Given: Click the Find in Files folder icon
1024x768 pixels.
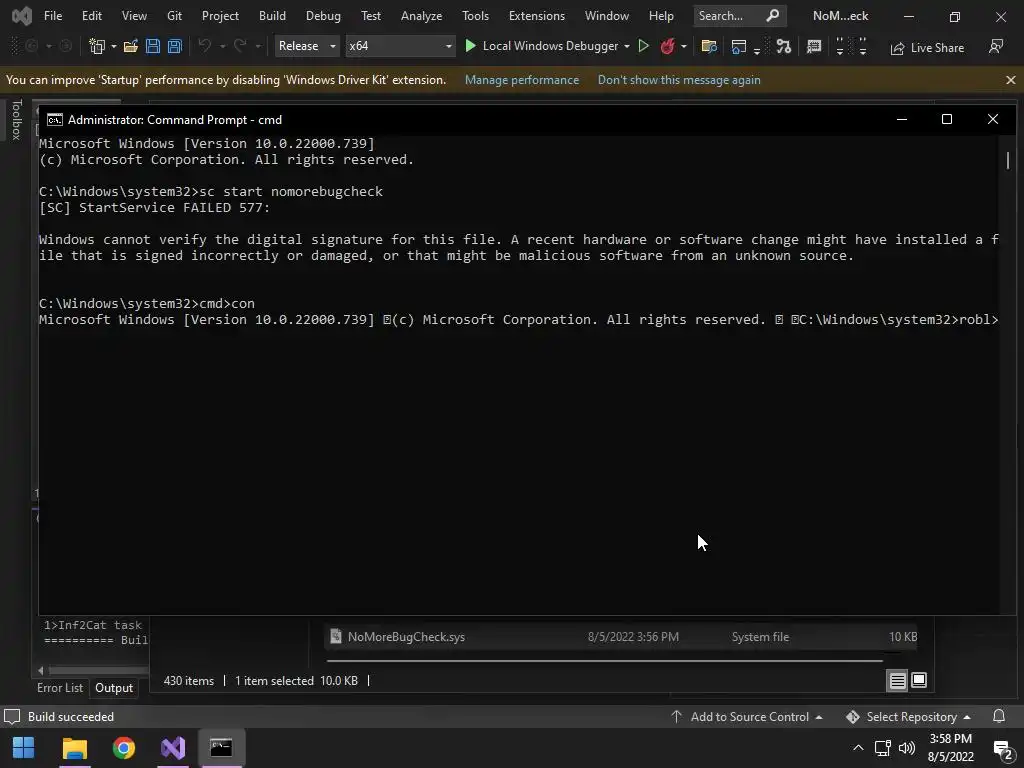Looking at the screenshot, I should coord(709,46).
